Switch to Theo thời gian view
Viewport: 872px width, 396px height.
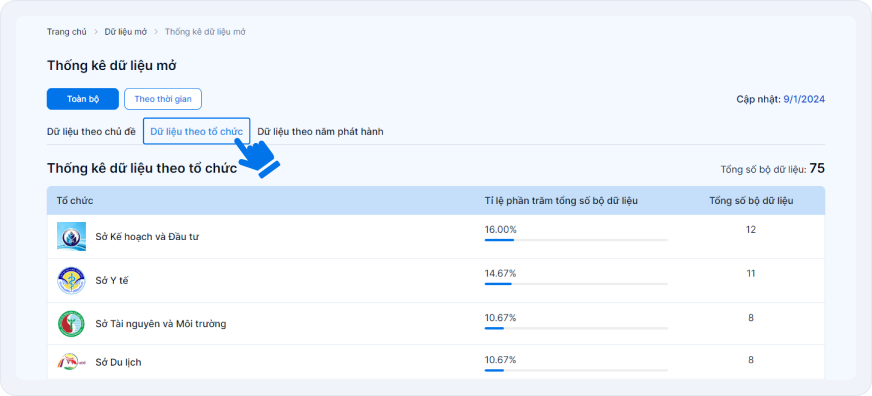point(163,99)
